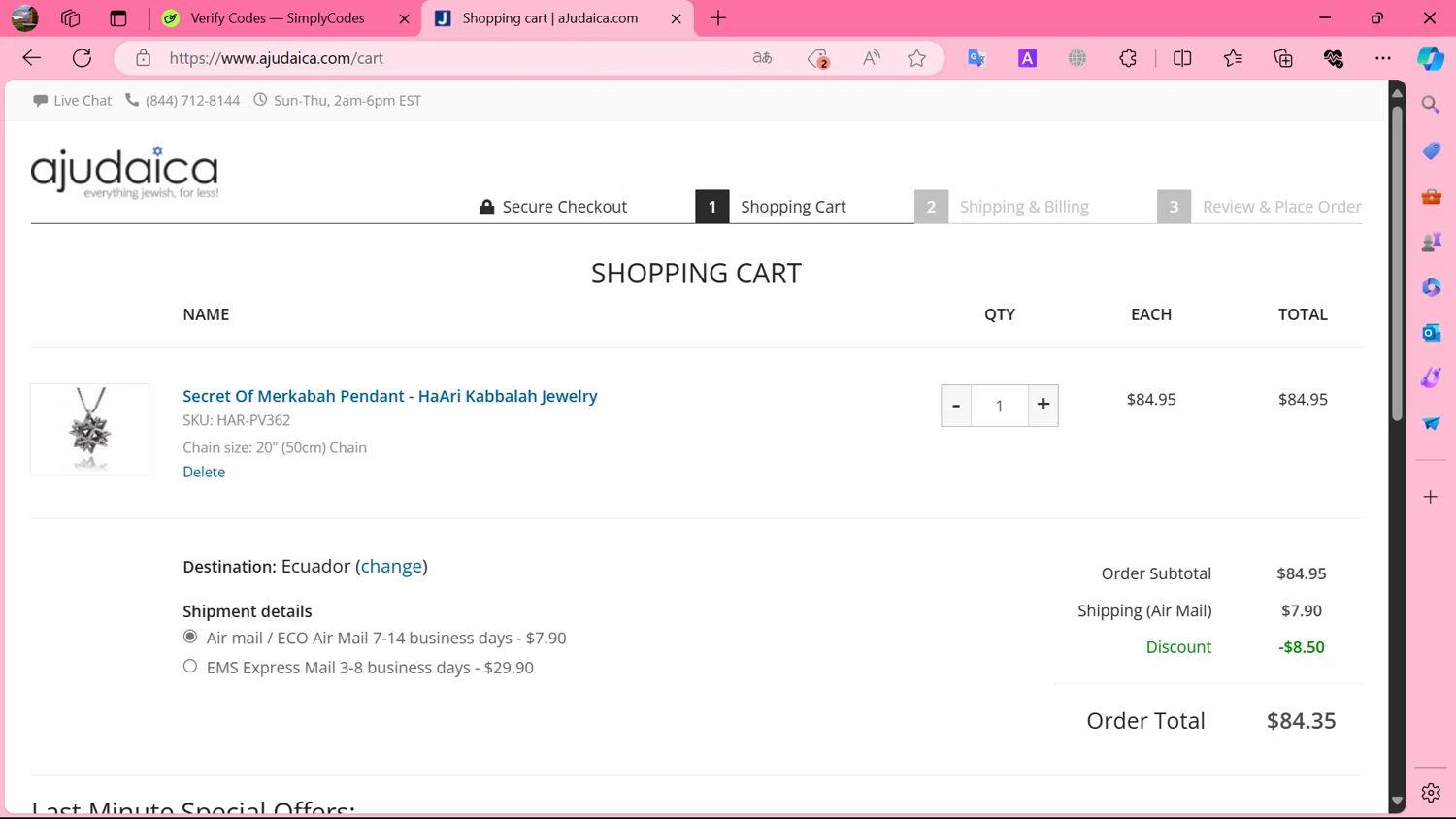Open sidebar Games chess icon
This screenshot has width=1456, height=819.
(1431, 242)
